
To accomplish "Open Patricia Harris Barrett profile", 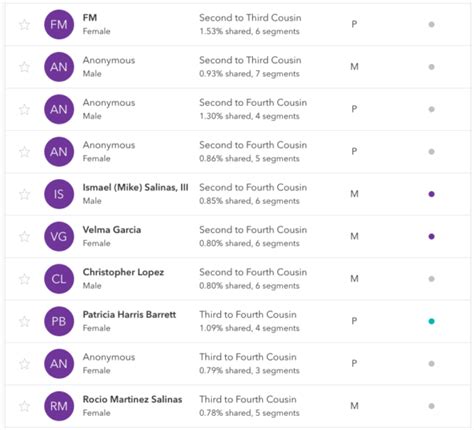I will click(129, 315).
